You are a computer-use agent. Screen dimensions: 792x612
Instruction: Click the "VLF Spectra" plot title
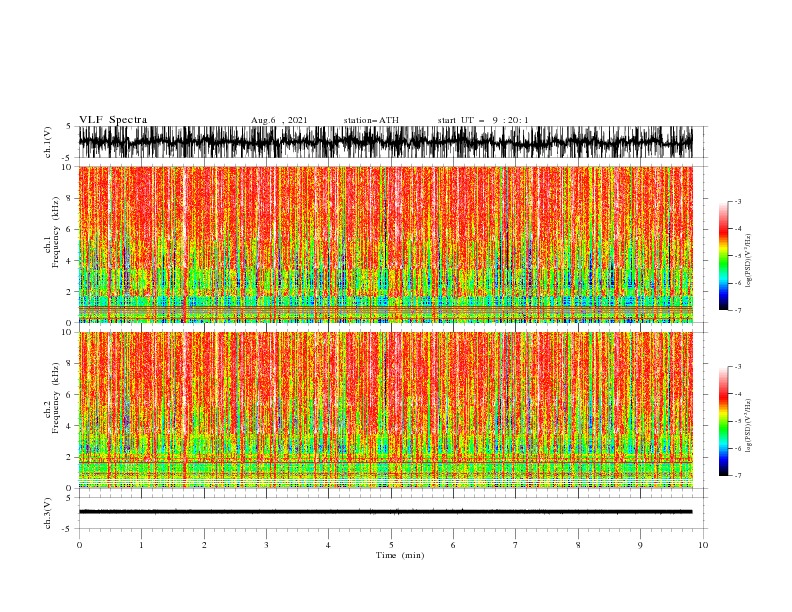[x=113, y=120]
